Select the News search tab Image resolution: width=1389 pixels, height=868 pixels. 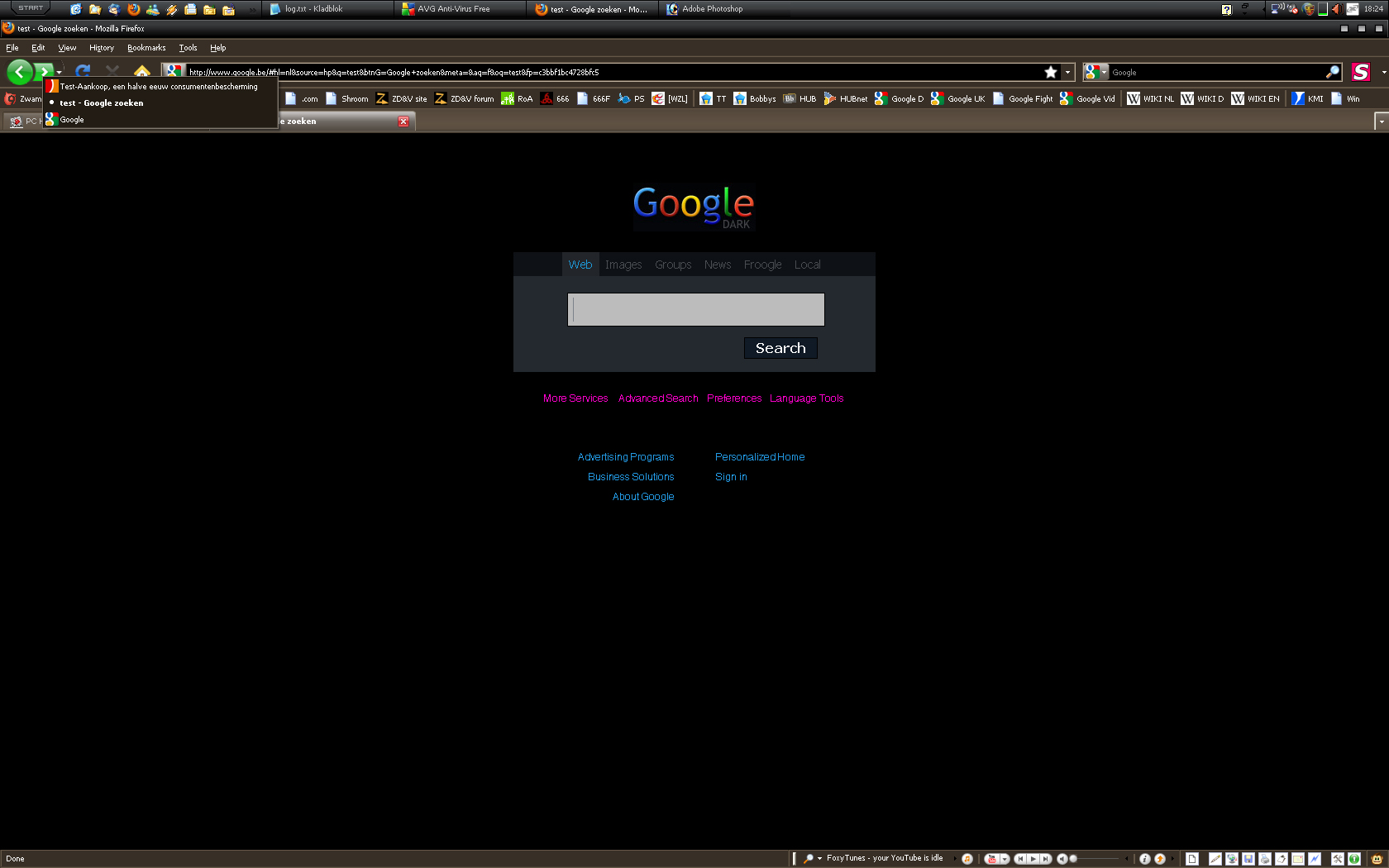pyautogui.click(x=718, y=265)
